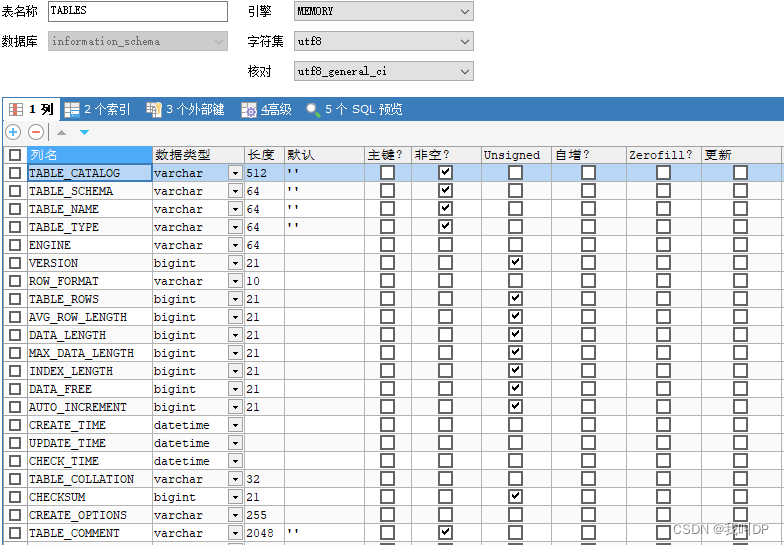The height and width of the screenshot is (545, 784).
Task: Expand data type dropdown for VERSION
Action: 235,263
